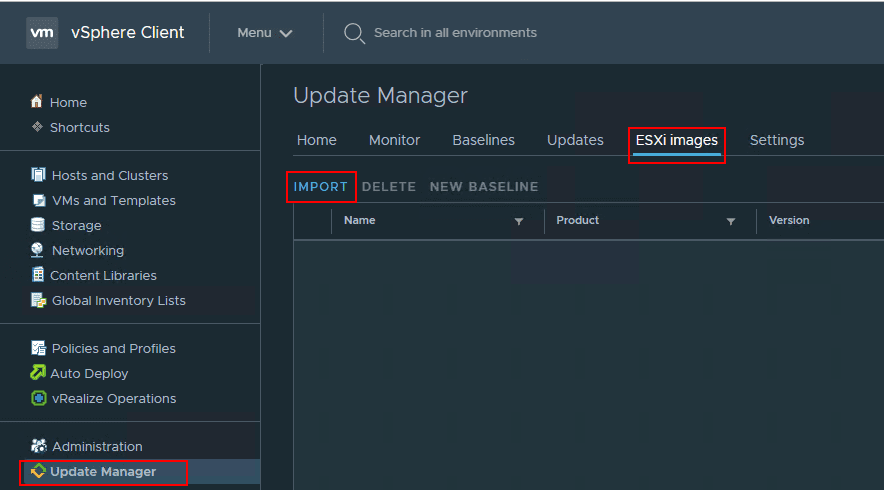Click the Administration people icon

pyautogui.click(x=38, y=446)
